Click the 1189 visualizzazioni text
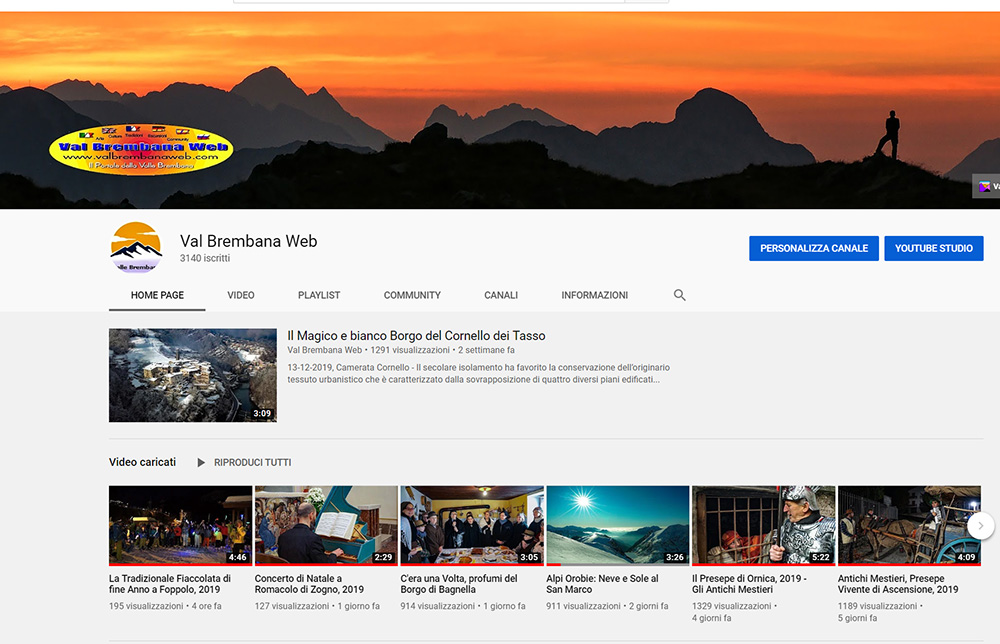Image resolution: width=1000 pixels, height=644 pixels. point(878,606)
